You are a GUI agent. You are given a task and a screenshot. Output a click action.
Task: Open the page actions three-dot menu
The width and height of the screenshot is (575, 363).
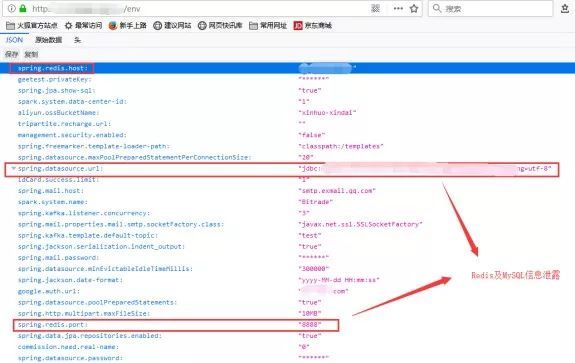[x=398, y=8]
